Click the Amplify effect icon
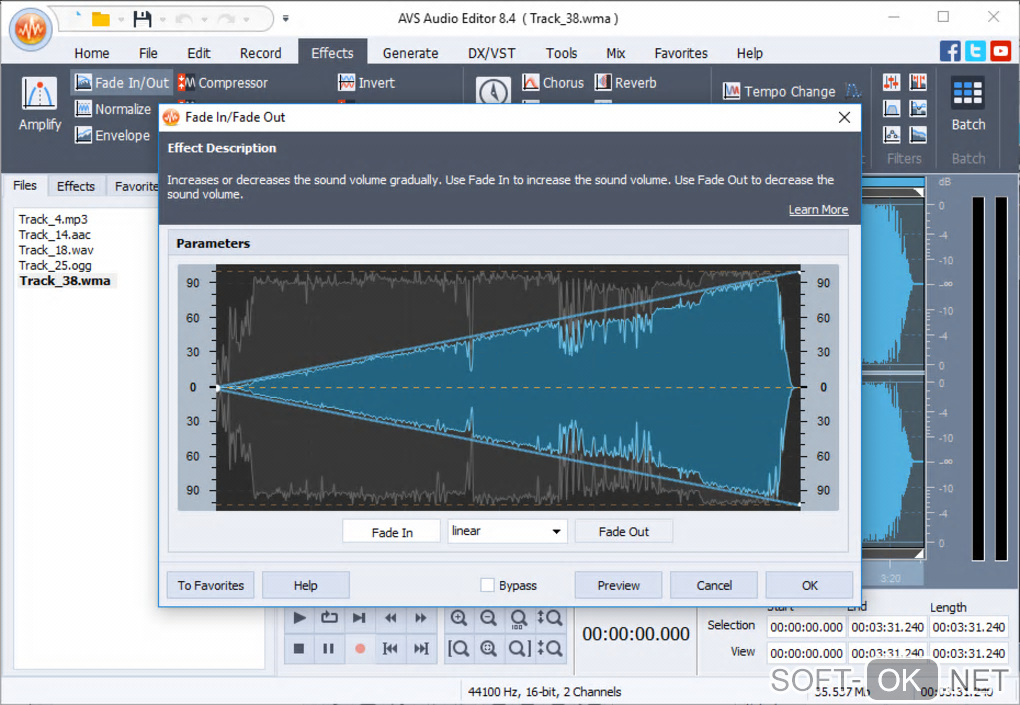 pyautogui.click(x=39, y=103)
